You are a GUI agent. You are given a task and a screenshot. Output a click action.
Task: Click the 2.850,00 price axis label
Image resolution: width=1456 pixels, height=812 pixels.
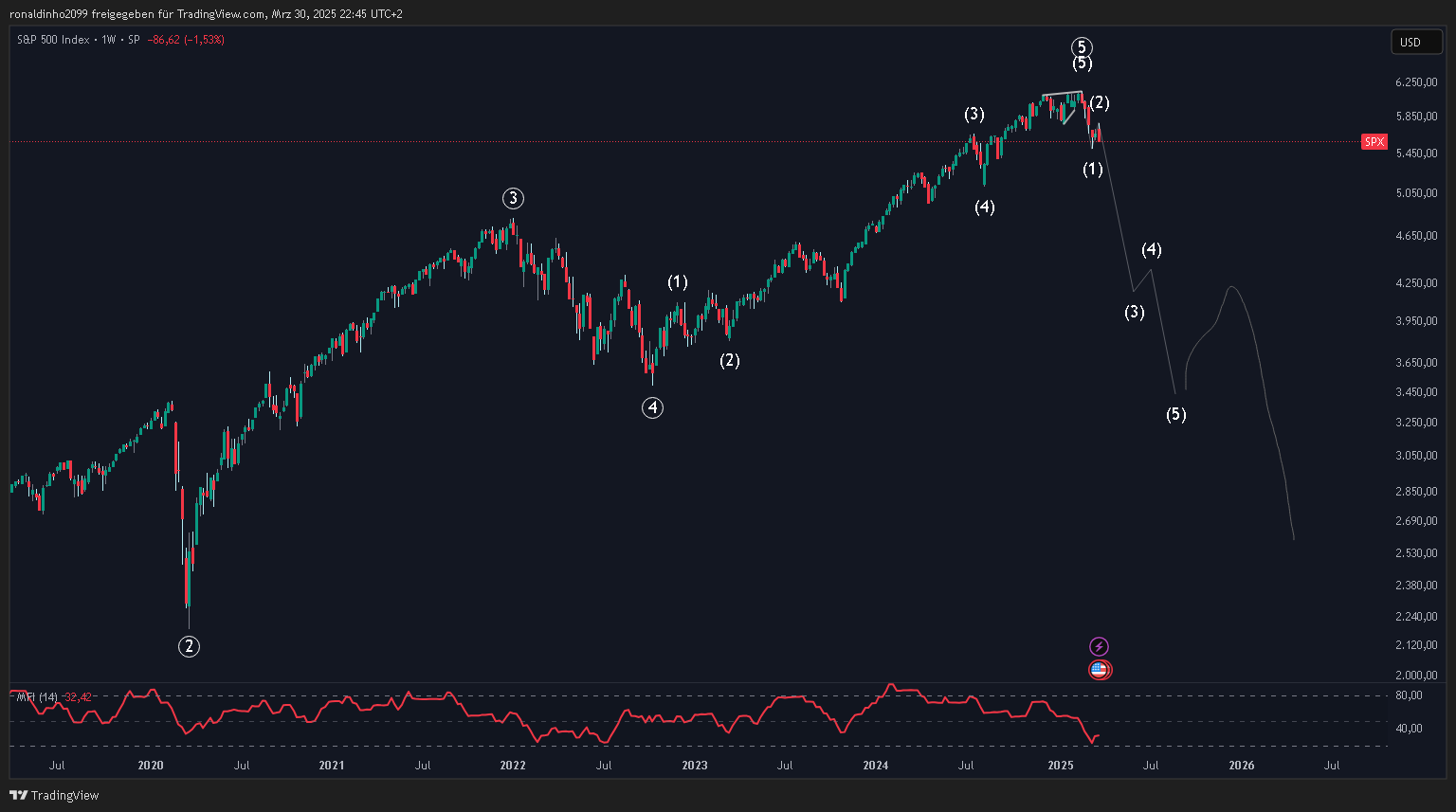pyautogui.click(x=1416, y=492)
